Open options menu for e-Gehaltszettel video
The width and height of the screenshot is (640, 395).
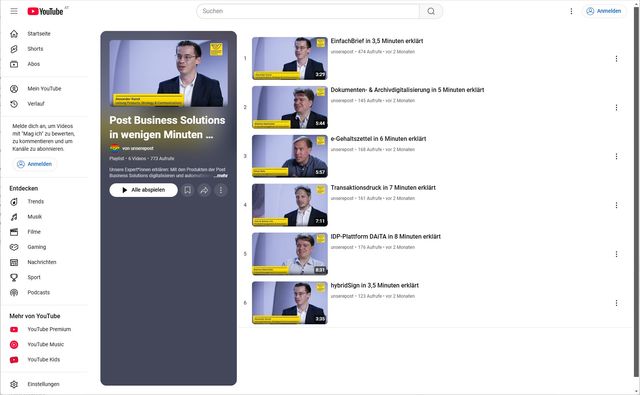[616, 156]
